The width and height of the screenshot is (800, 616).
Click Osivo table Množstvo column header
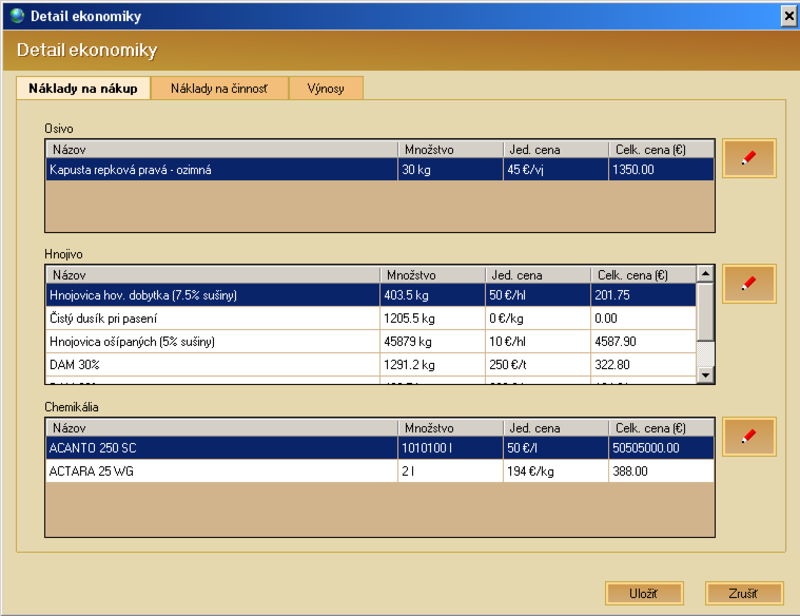(x=451, y=150)
